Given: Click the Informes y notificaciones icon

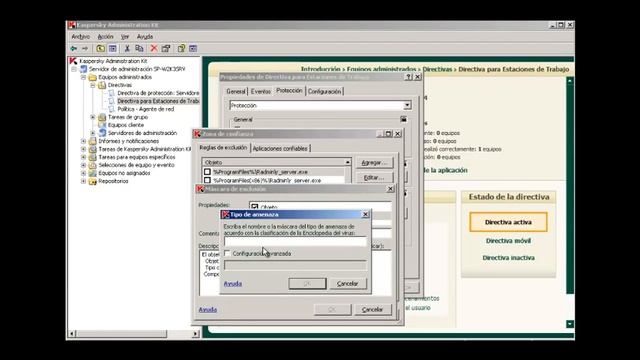Looking at the screenshot, I should tap(93, 141).
